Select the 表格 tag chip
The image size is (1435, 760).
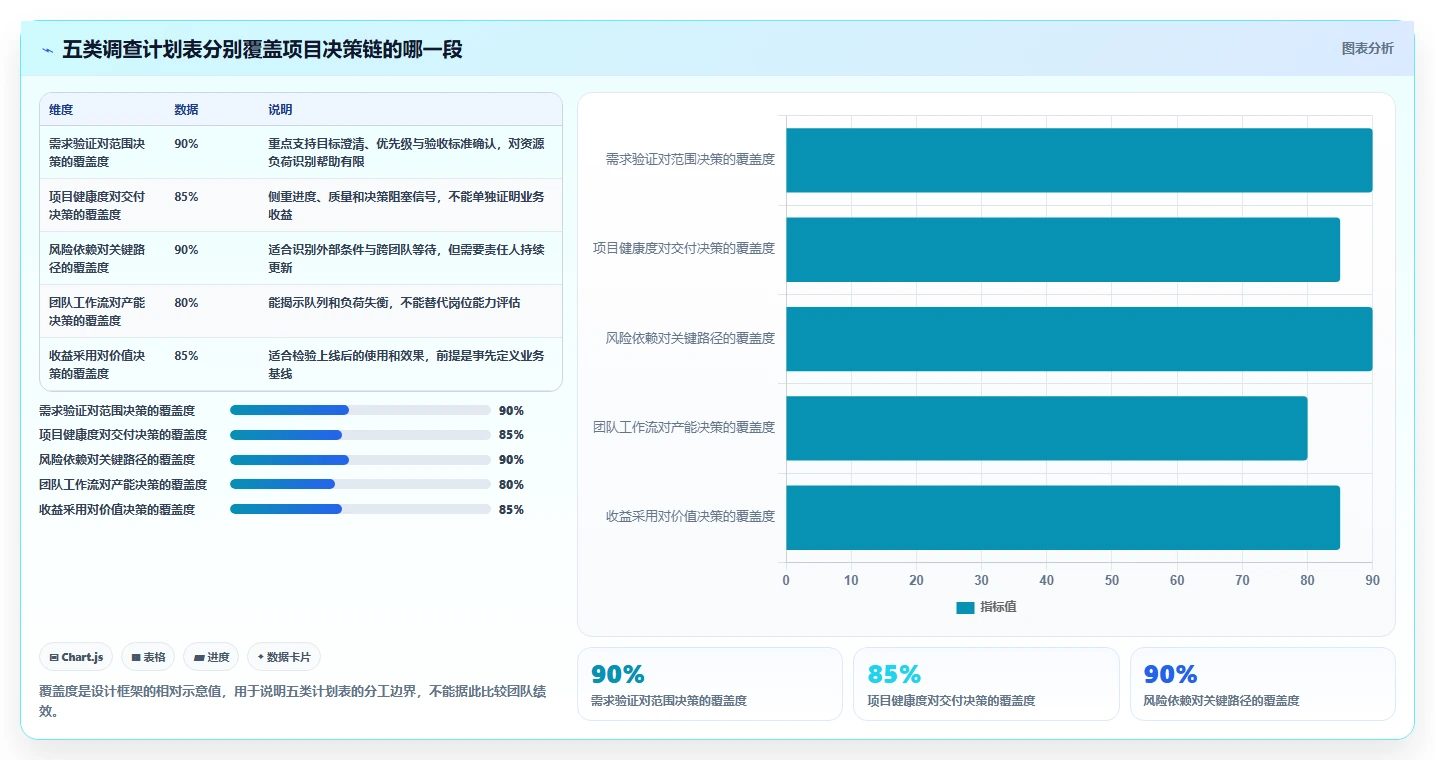[x=148, y=657]
